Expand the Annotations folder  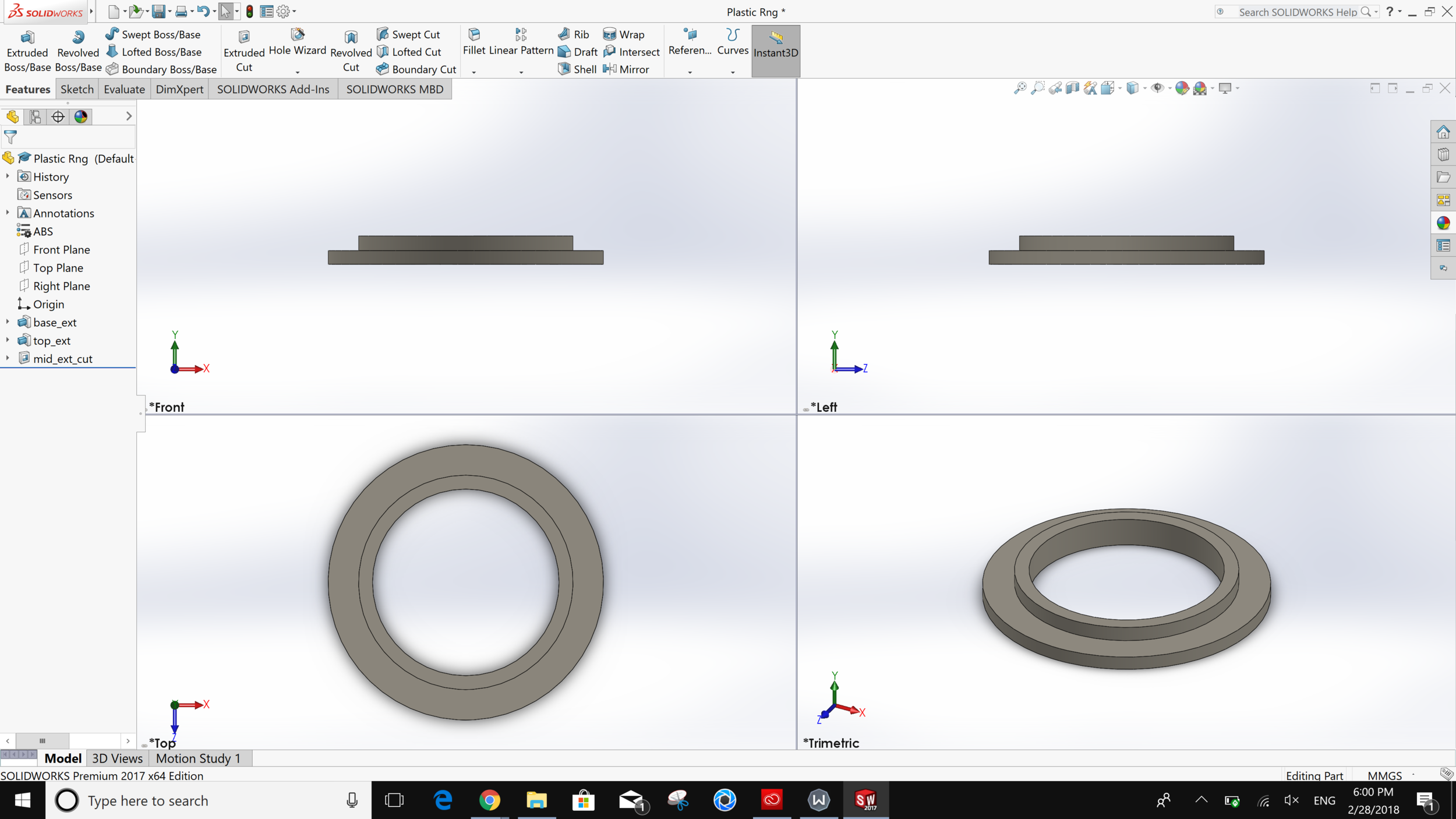(7, 213)
